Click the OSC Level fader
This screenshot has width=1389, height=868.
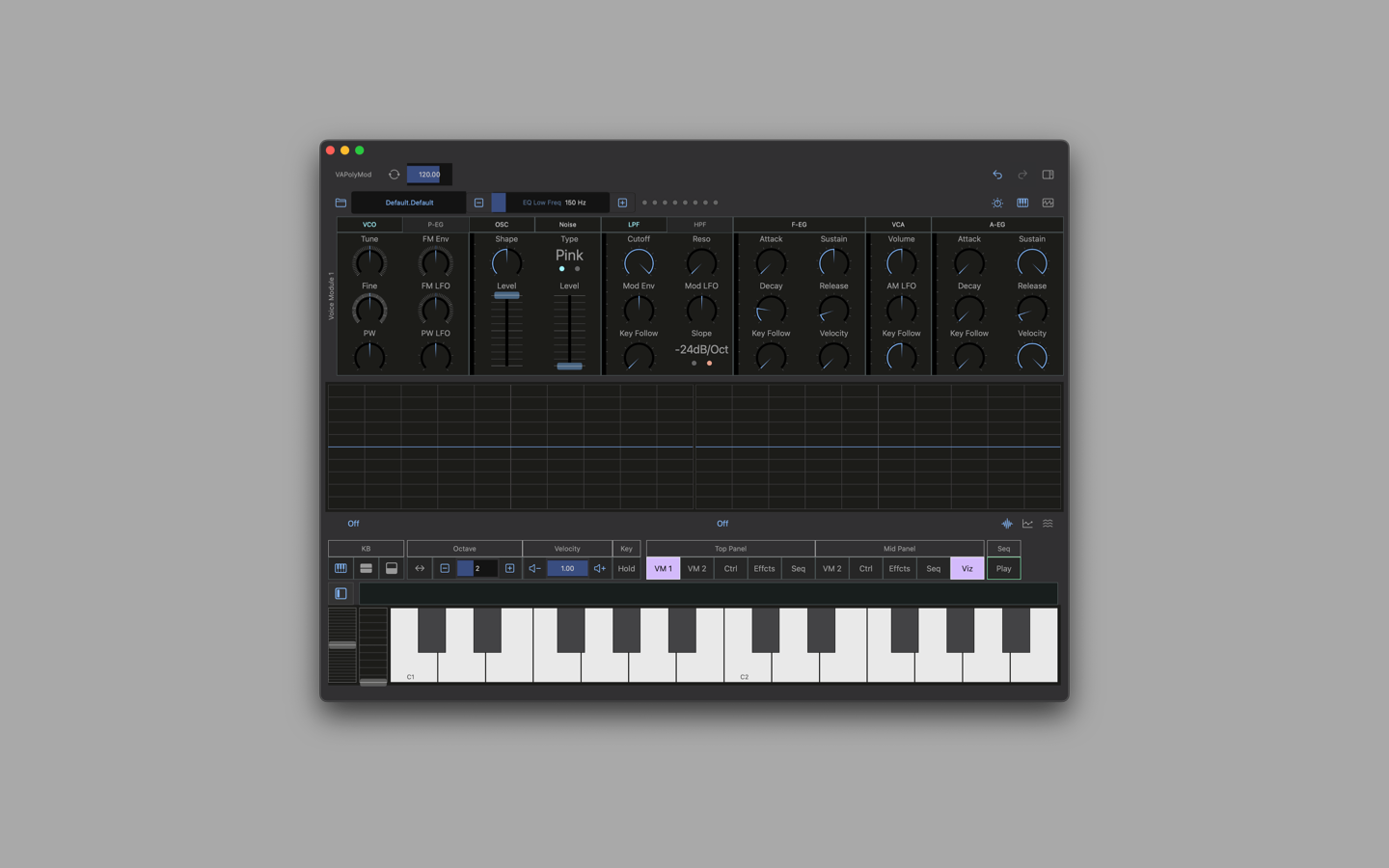point(506,331)
